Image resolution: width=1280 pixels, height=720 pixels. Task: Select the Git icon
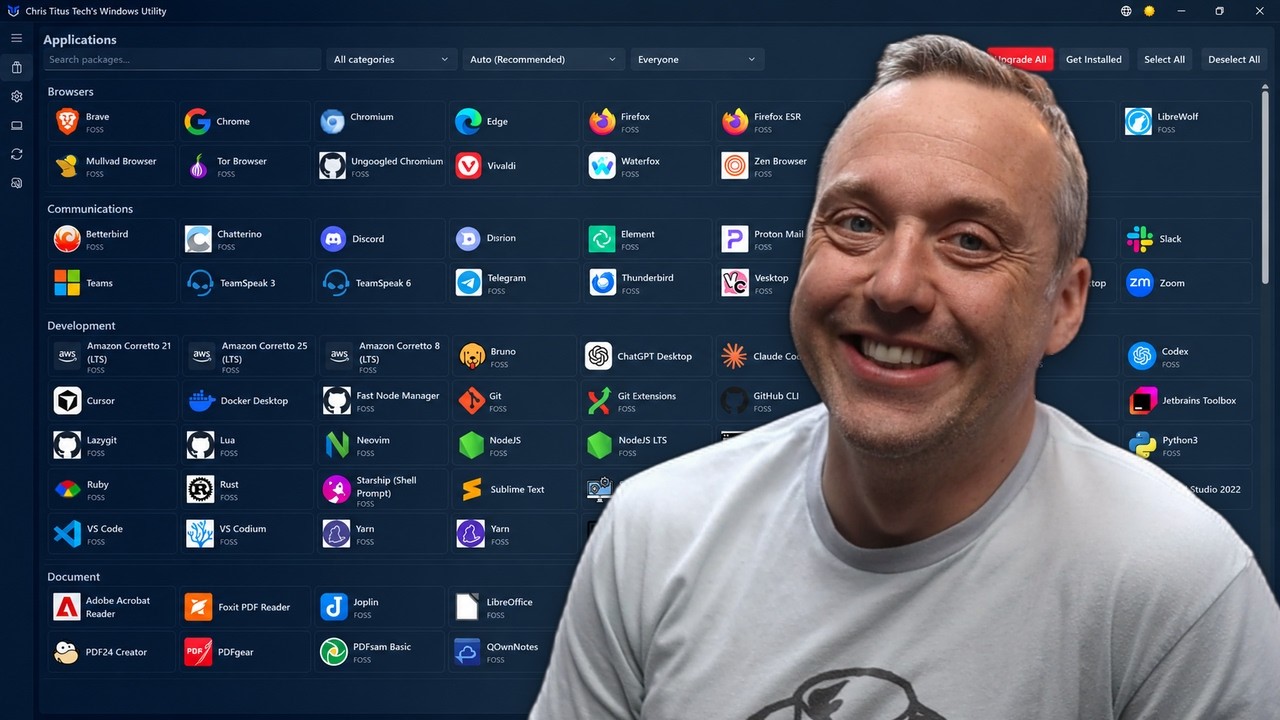471,401
